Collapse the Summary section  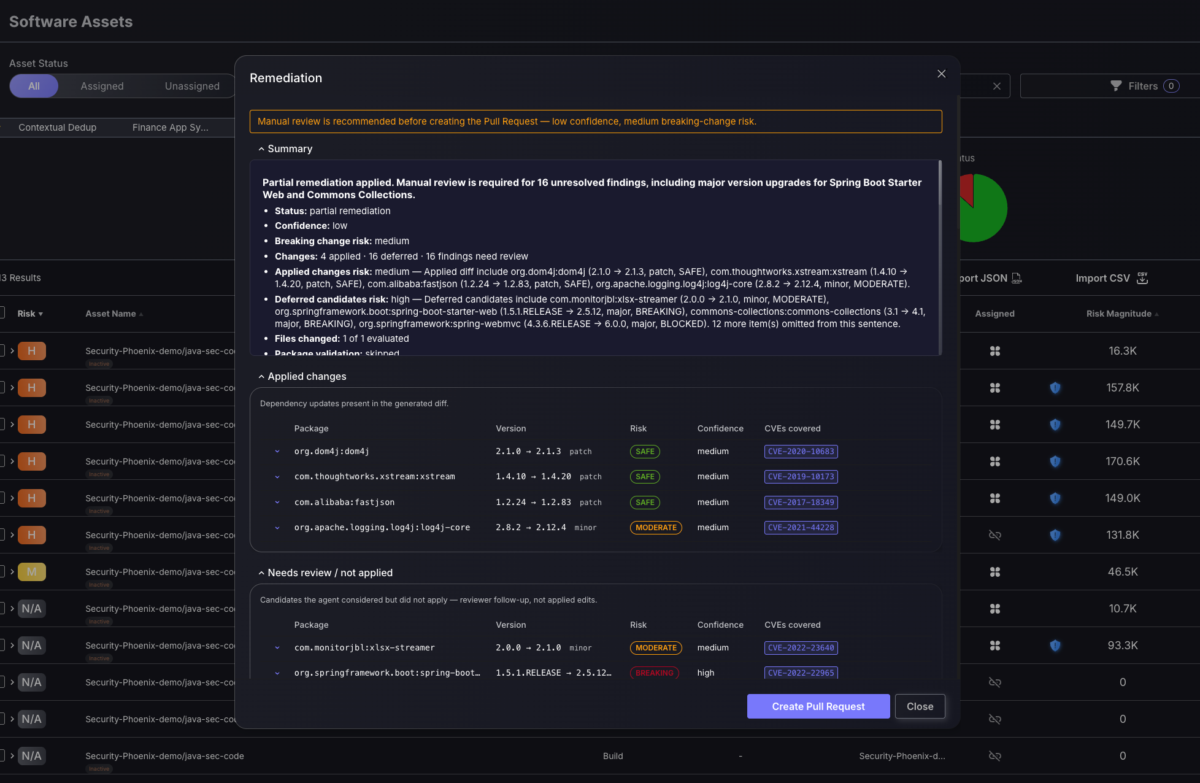point(285,149)
